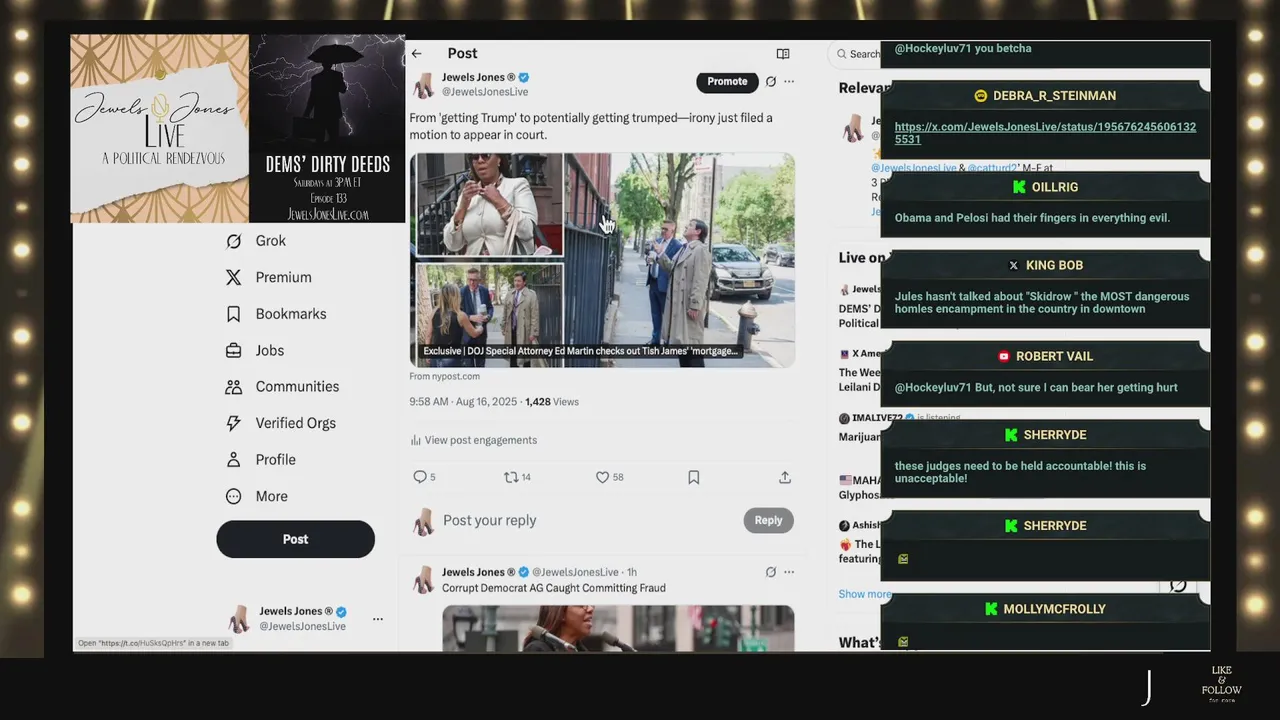The height and width of the screenshot is (720, 1280).
Task: Click the verified badge next to author name
Action: [x=524, y=78]
